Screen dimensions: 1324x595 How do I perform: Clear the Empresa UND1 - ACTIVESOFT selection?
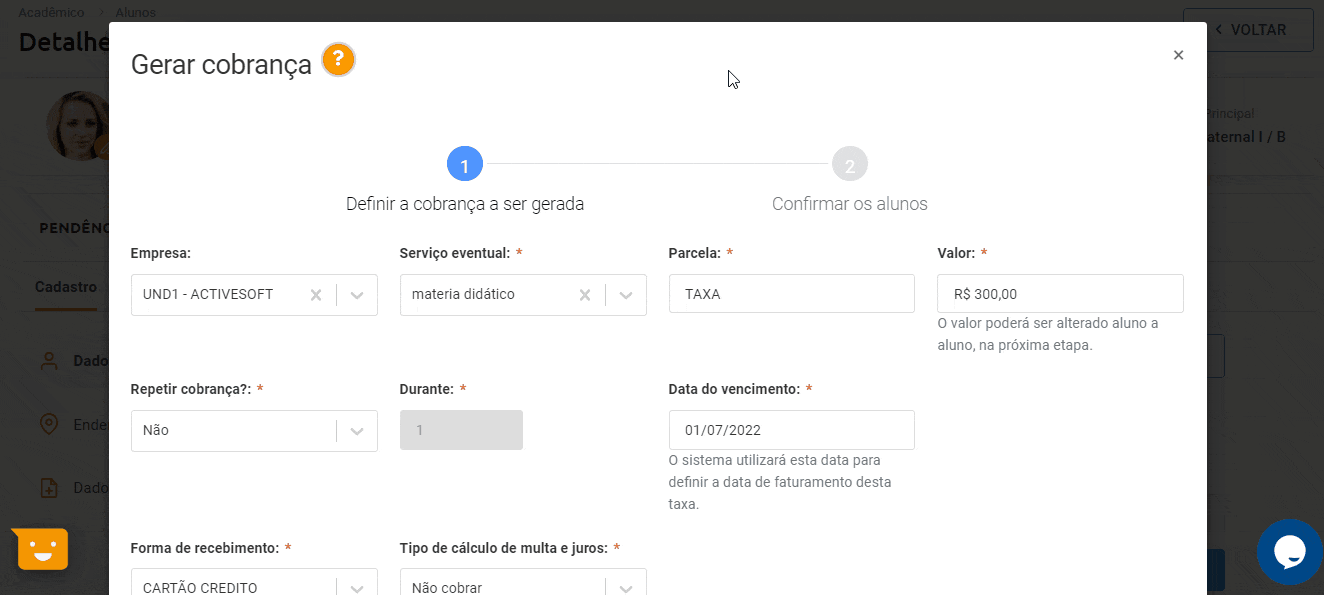pos(316,295)
